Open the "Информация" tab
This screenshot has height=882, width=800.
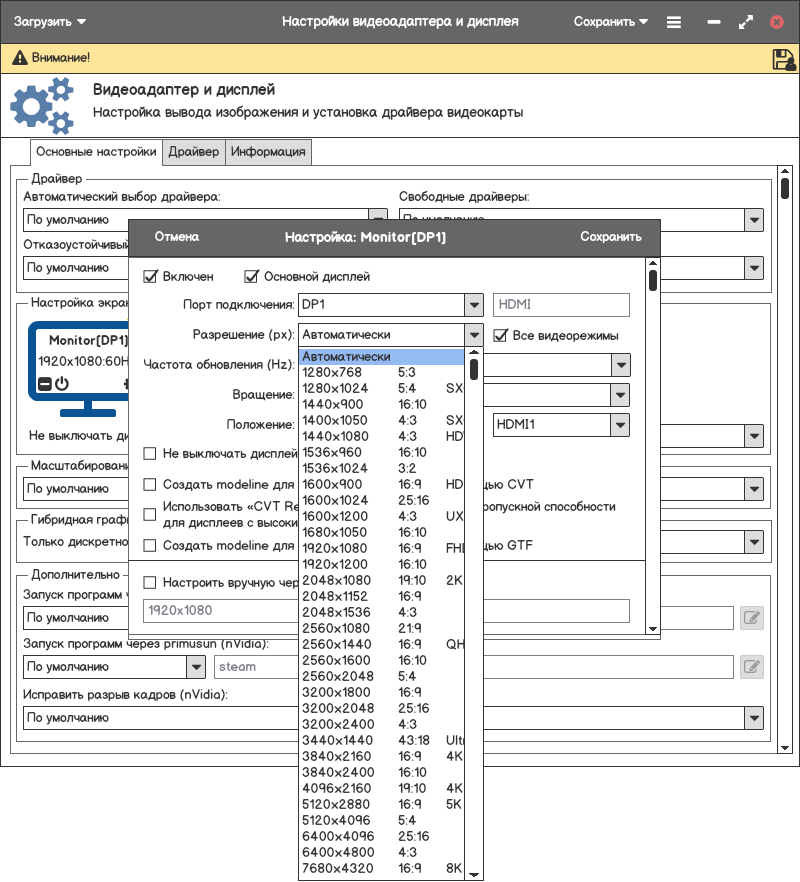coord(267,152)
